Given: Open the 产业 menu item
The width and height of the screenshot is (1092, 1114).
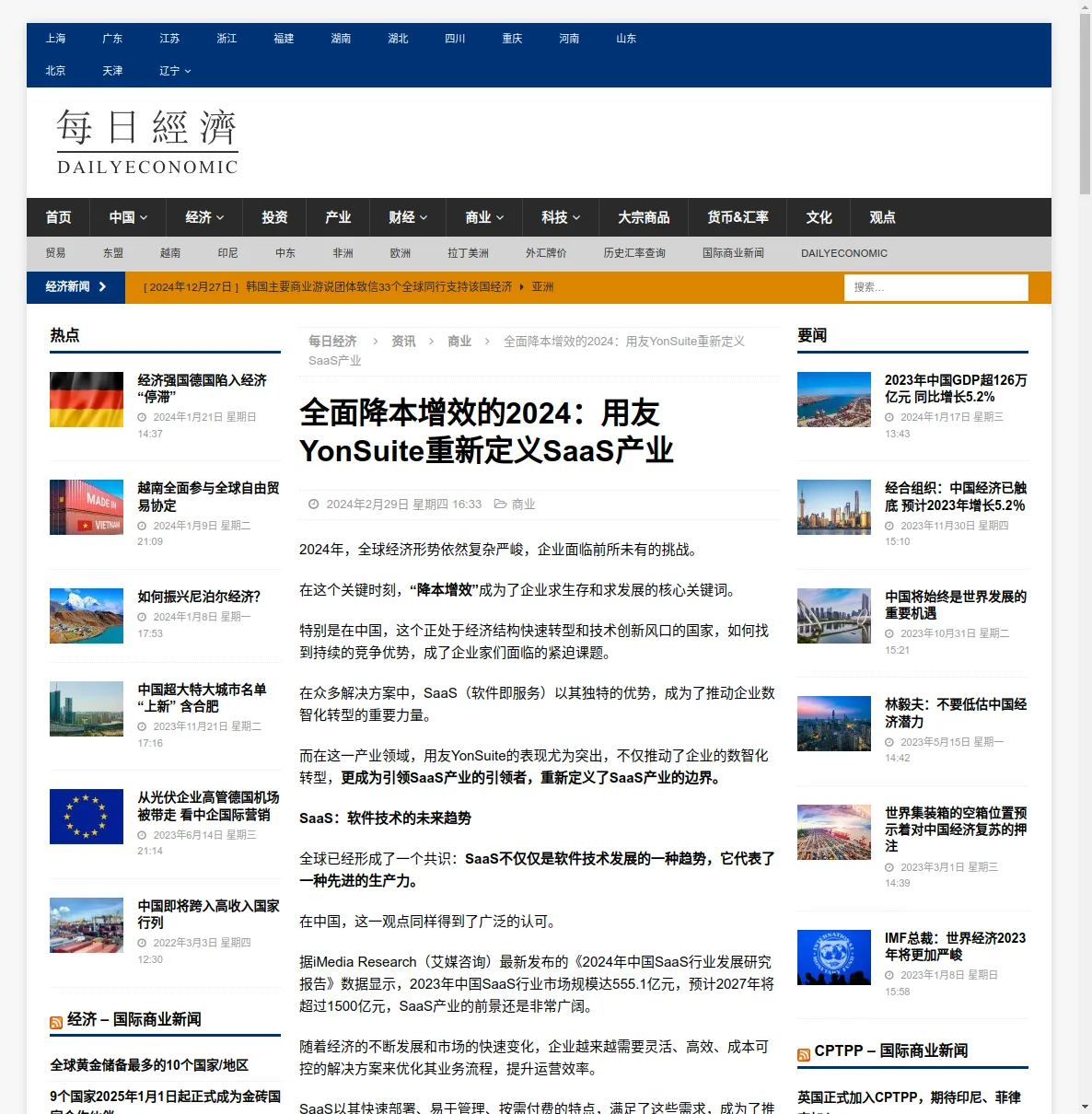Looking at the screenshot, I should [338, 217].
